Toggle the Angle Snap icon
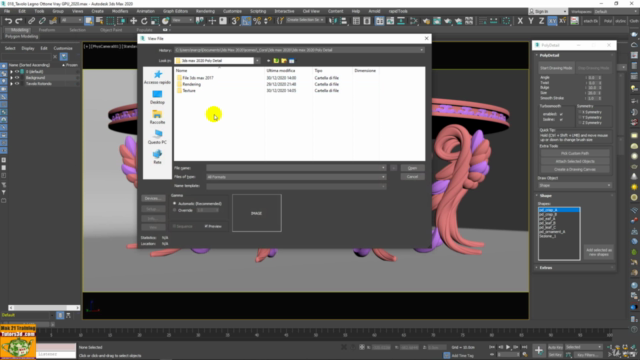The width and height of the screenshot is (640, 360). 246,20
